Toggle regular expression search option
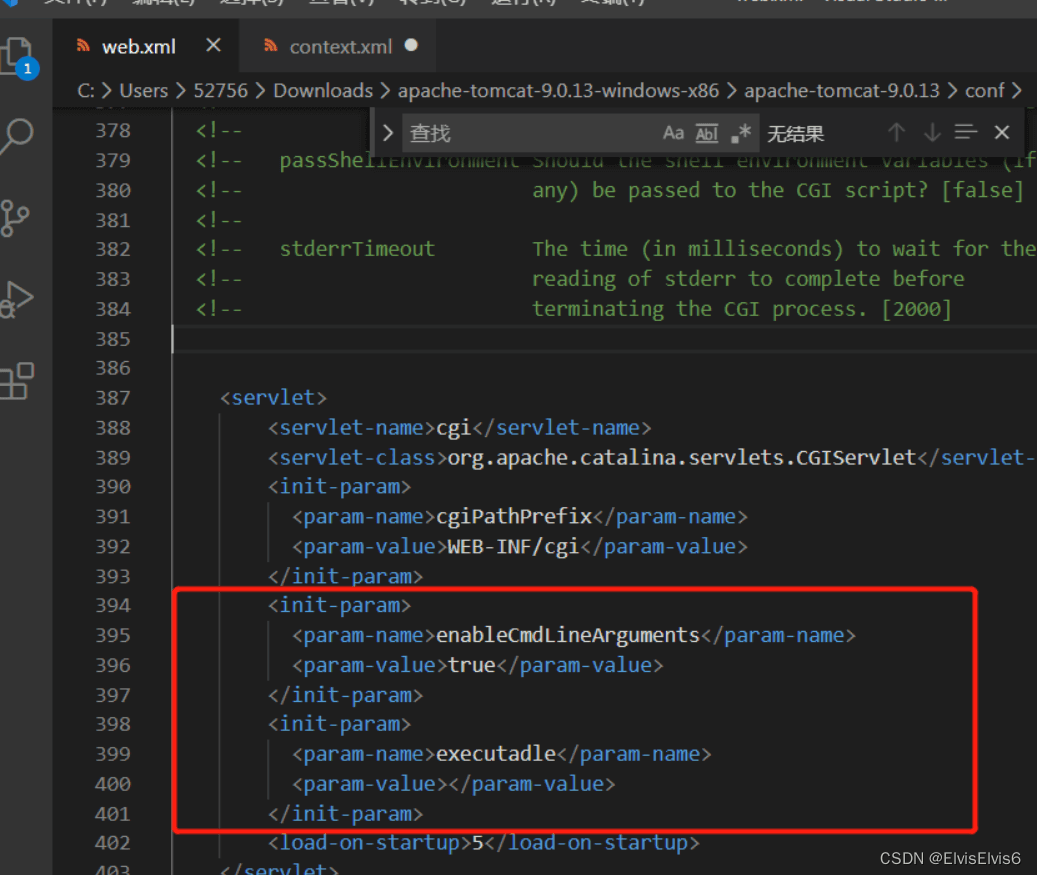The width and height of the screenshot is (1037, 875). tap(740, 133)
